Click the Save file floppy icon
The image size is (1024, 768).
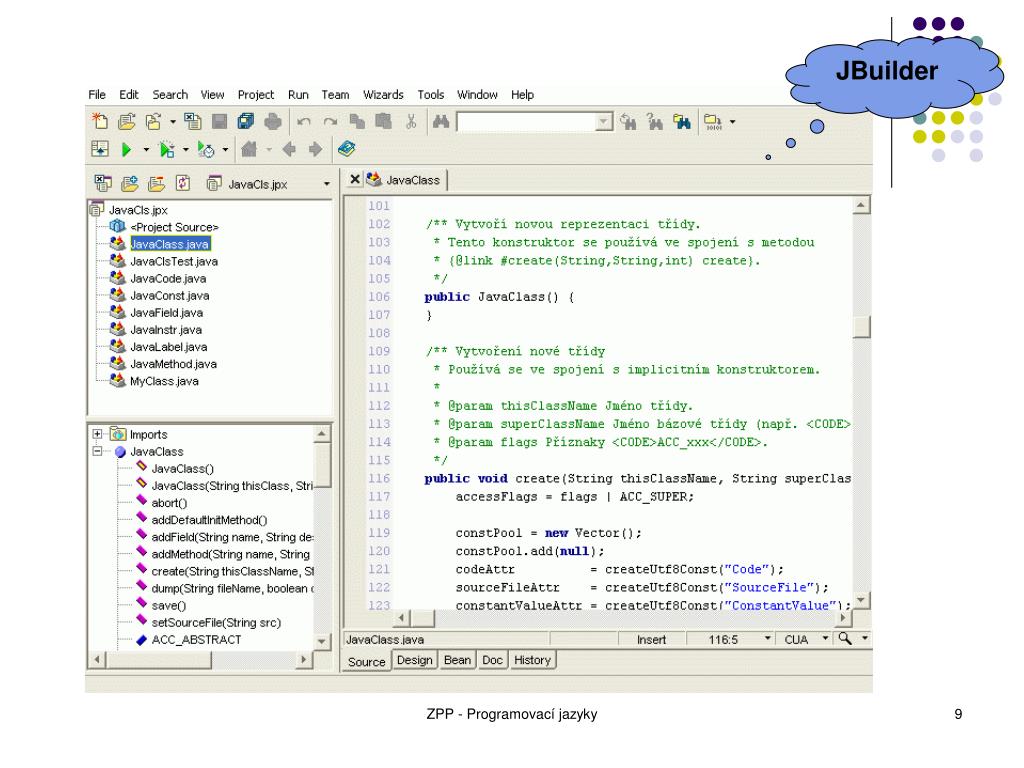click(x=219, y=121)
